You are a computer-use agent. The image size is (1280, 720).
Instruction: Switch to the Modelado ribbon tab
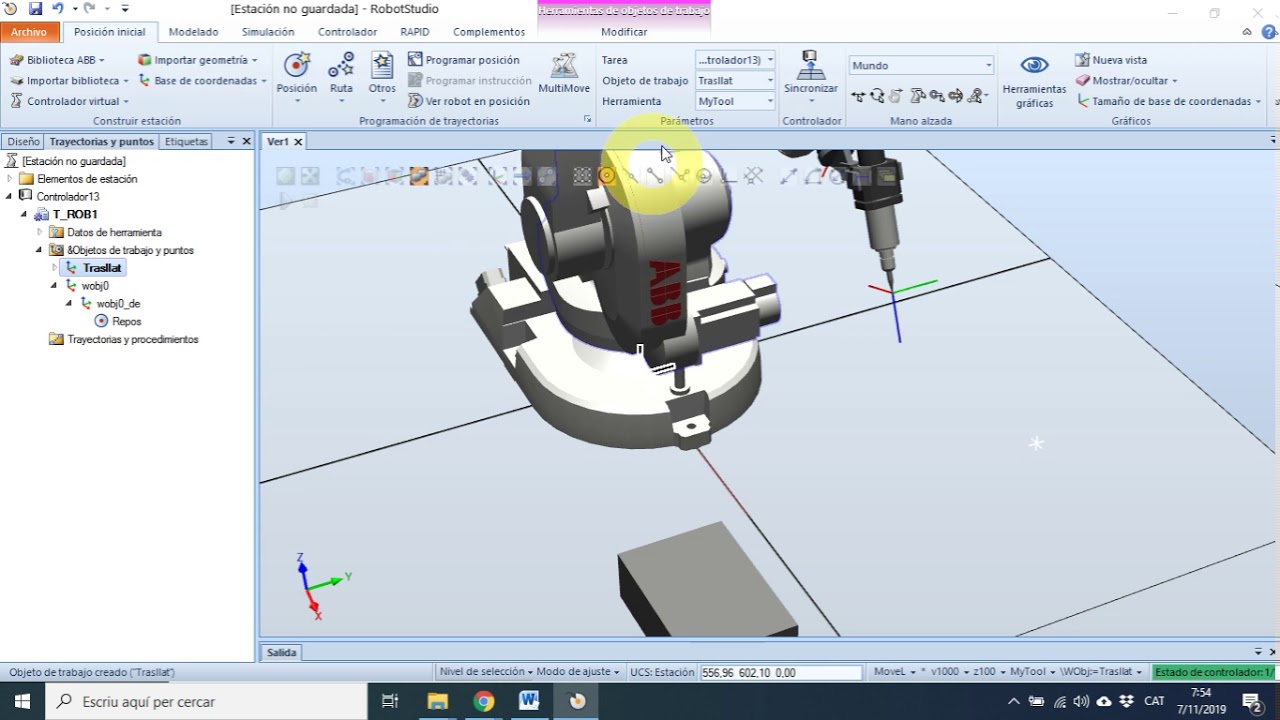193,32
